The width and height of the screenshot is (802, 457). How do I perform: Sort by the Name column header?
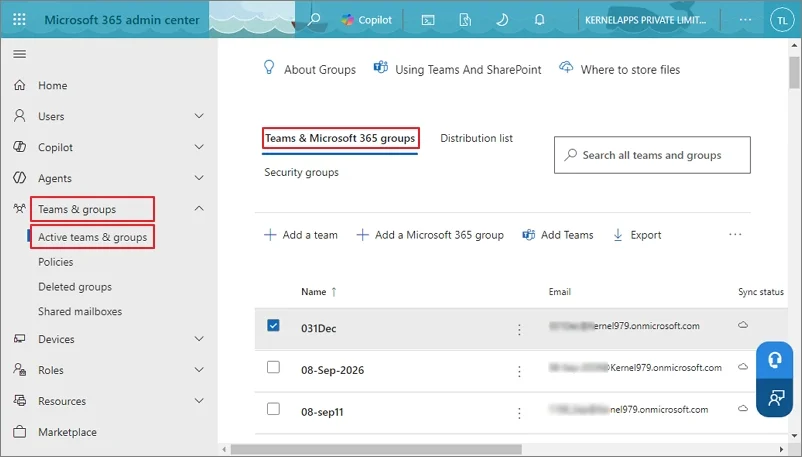[x=314, y=292]
